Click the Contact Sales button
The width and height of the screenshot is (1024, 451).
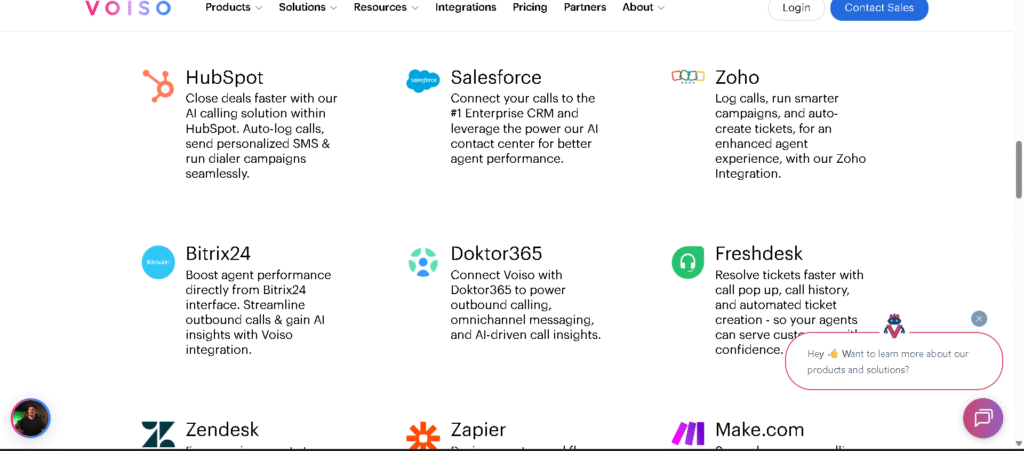[878, 8]
